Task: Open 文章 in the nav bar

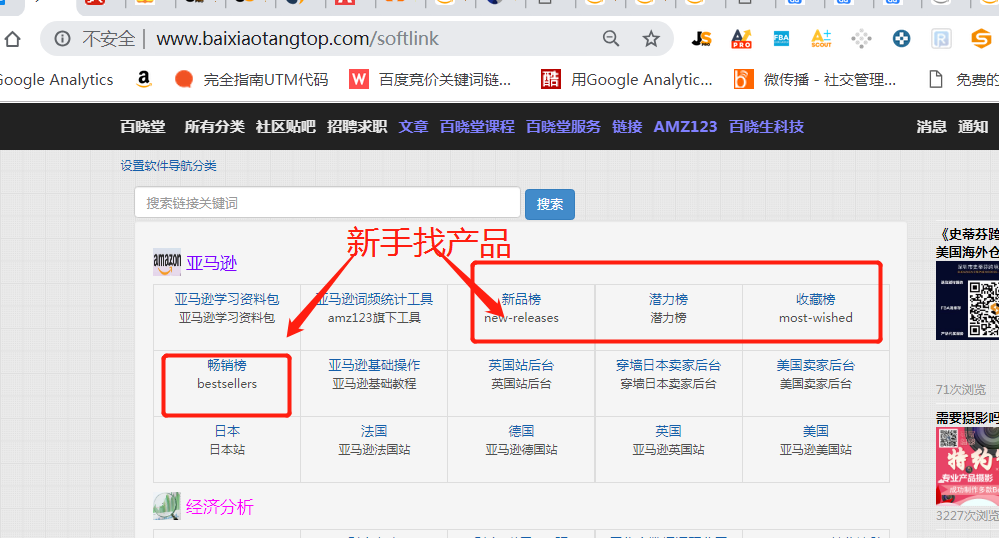Action: coord(413,127)
